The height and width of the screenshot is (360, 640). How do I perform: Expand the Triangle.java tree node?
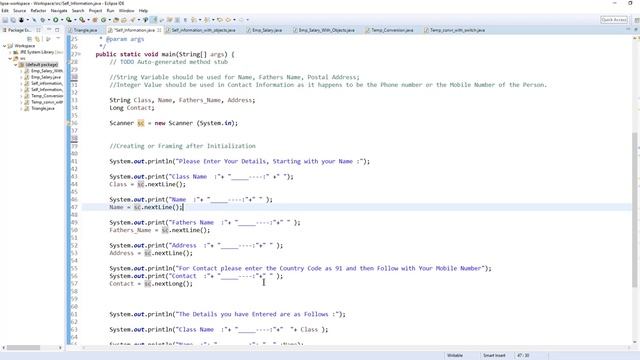click(x=21, y=109)
